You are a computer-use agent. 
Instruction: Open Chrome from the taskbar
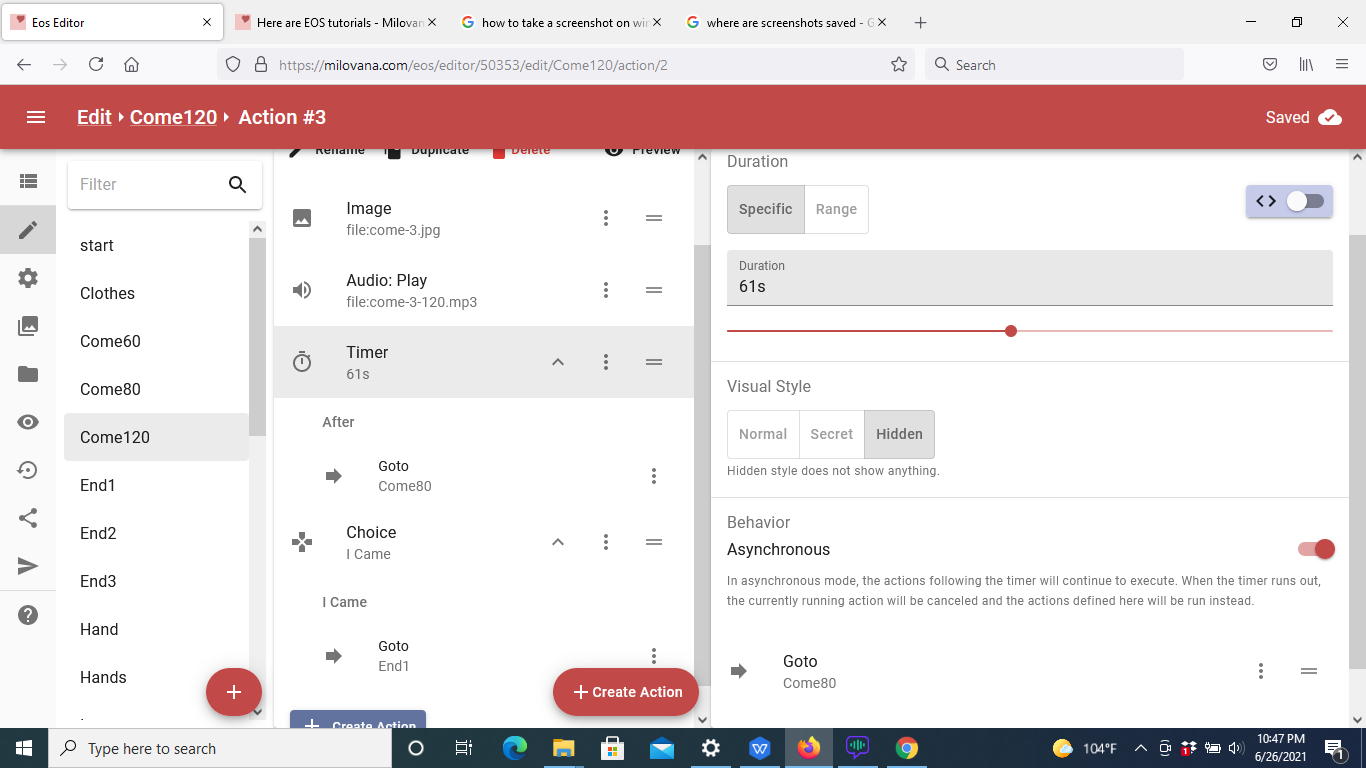click(x=907, y=748)
